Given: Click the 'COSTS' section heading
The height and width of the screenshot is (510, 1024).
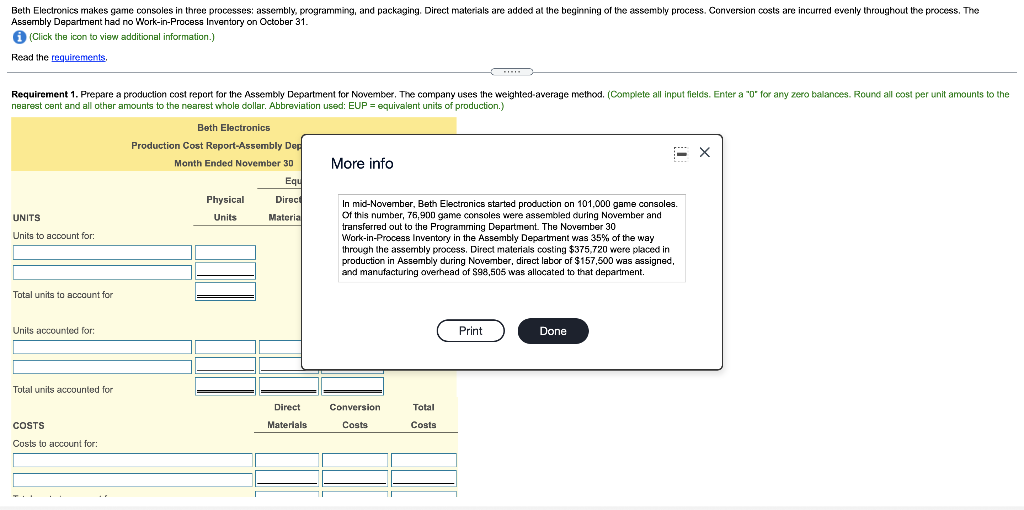Looking at the screenshot, I should (29, 425).
